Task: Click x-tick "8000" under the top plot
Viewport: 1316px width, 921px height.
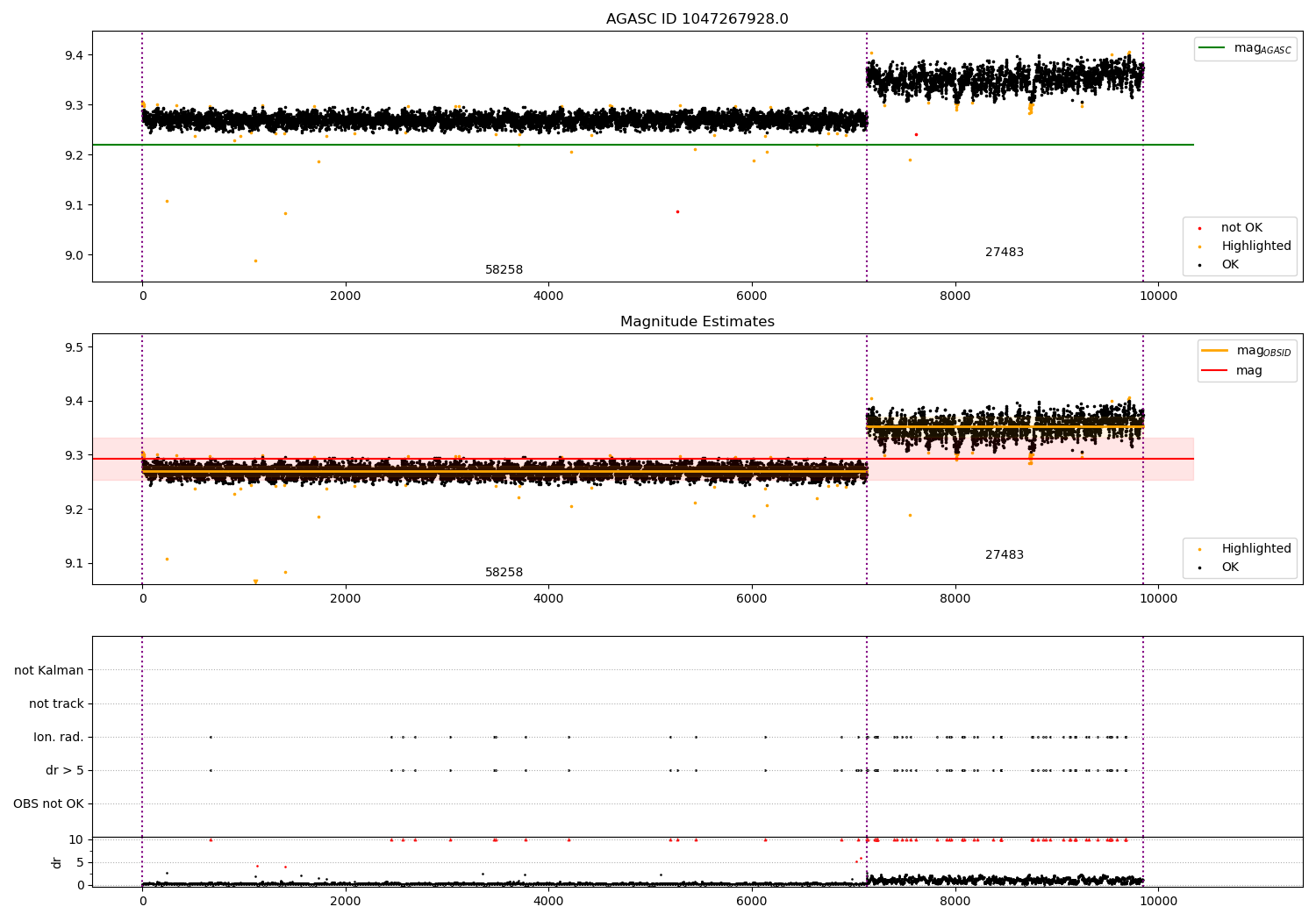Action: 955,296
